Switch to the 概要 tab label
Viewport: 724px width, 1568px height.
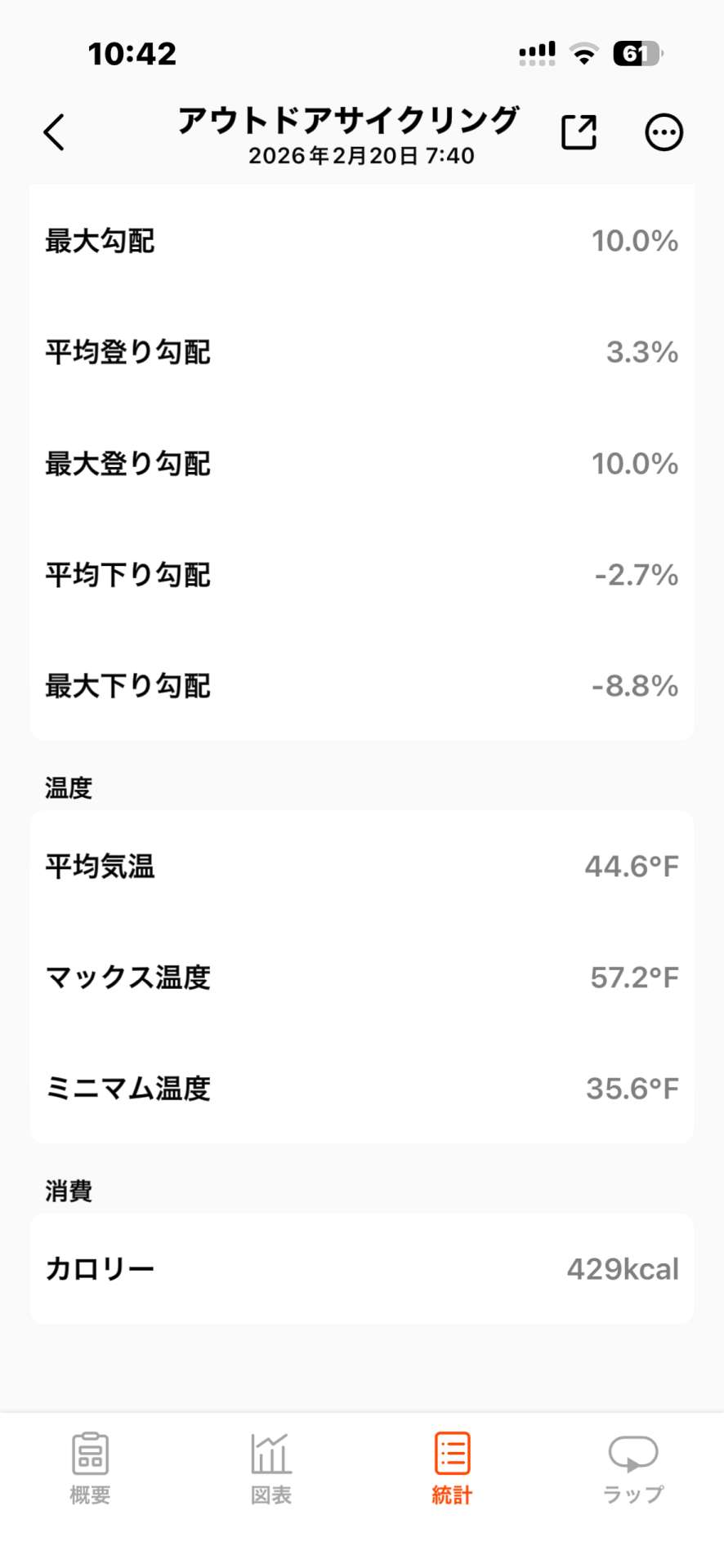pos(90,1494)
